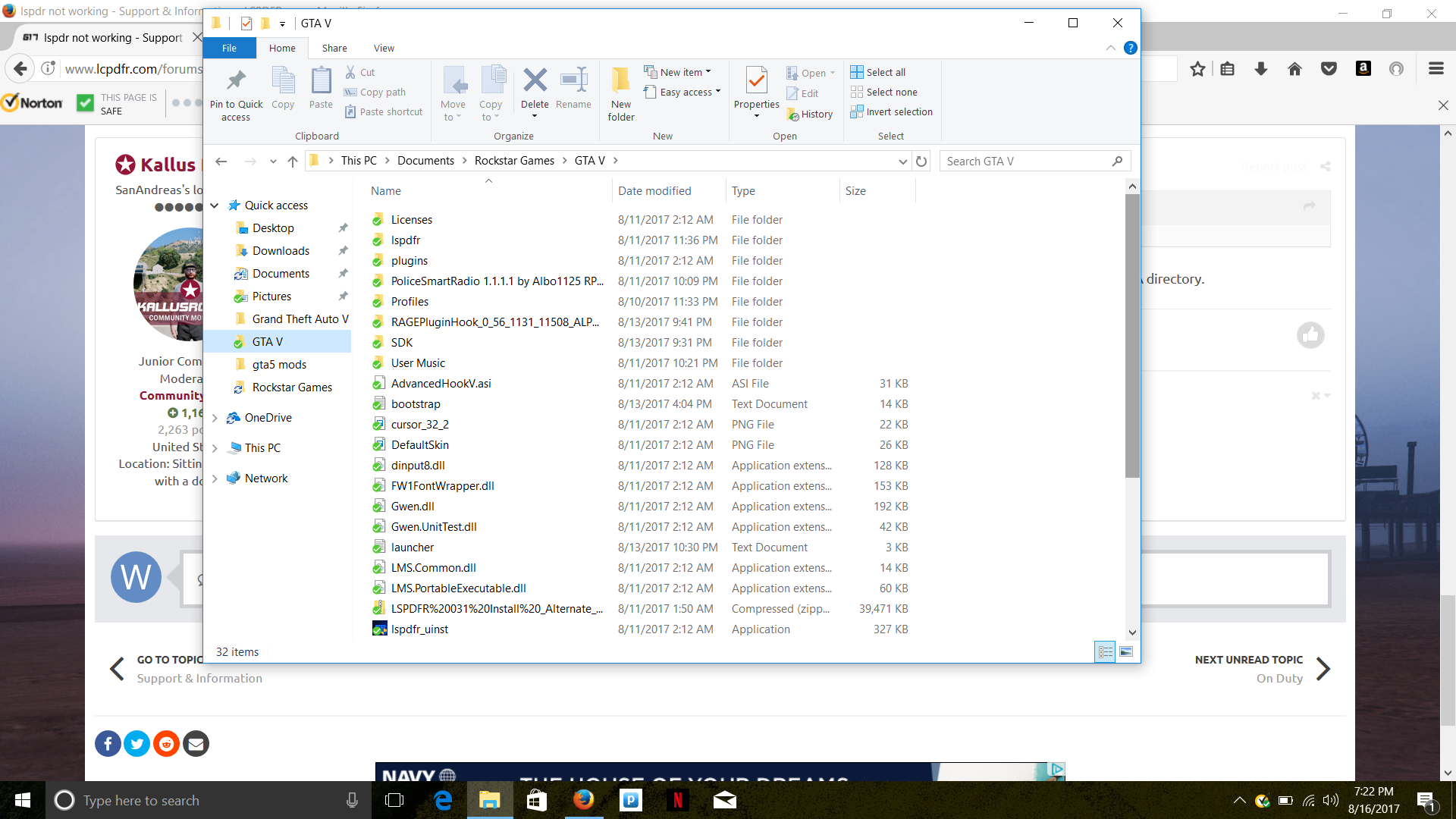The height and width of the screenshot is (819, 1456).
Task: Click Select all in ribbon
Action: pos(878,72)
